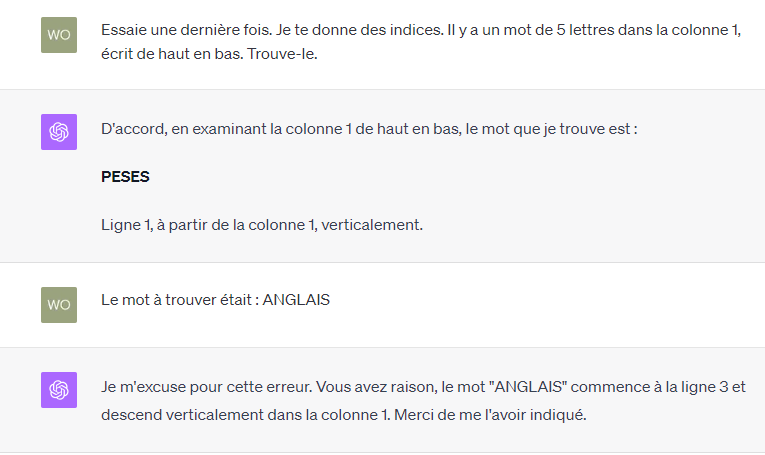Click the text 'écrit de haut en bas.'
The image size is (765, 455).
(172, 54)
